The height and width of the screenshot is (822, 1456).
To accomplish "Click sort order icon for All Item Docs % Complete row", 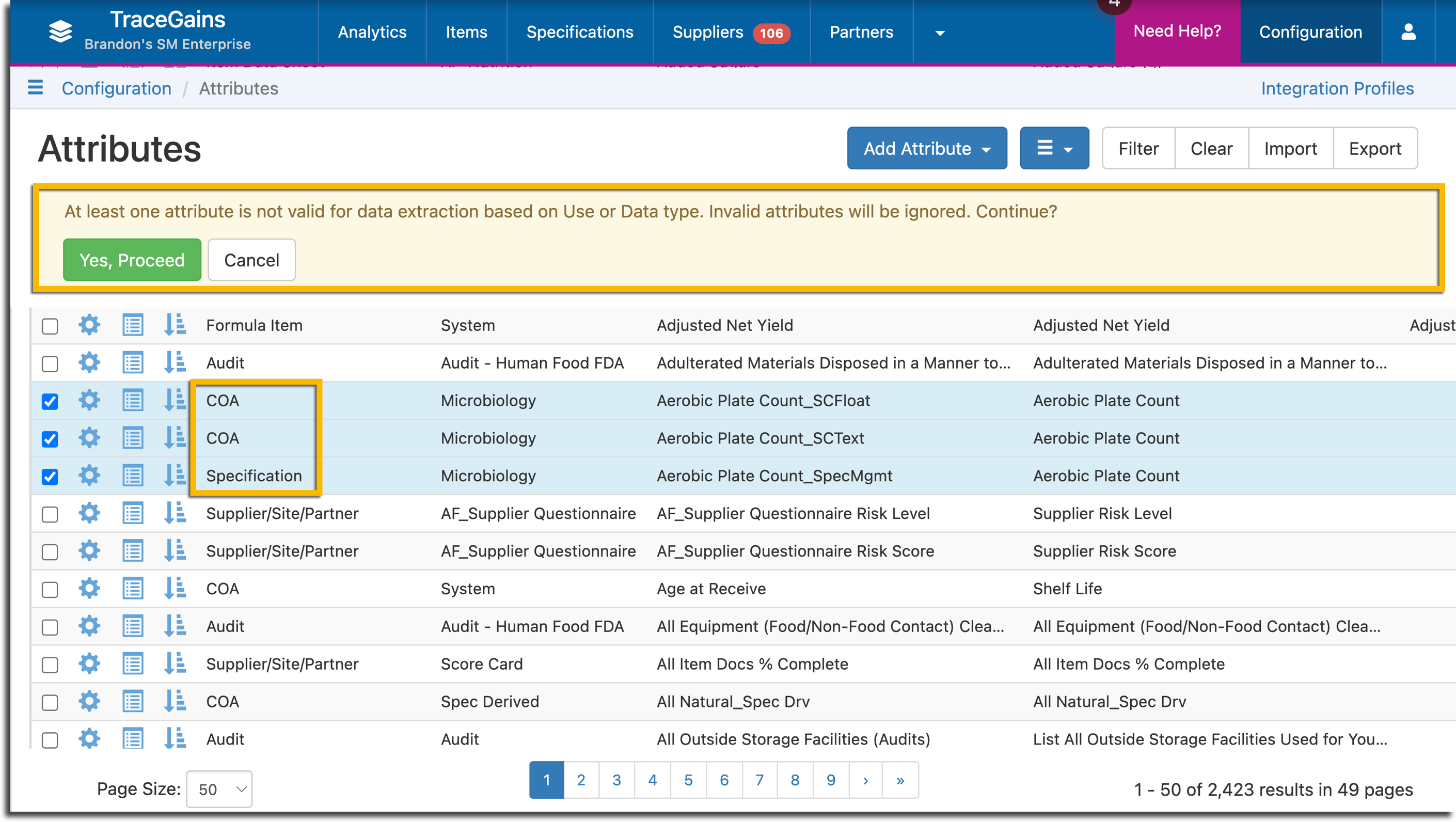I will click(x=175, y=663).
